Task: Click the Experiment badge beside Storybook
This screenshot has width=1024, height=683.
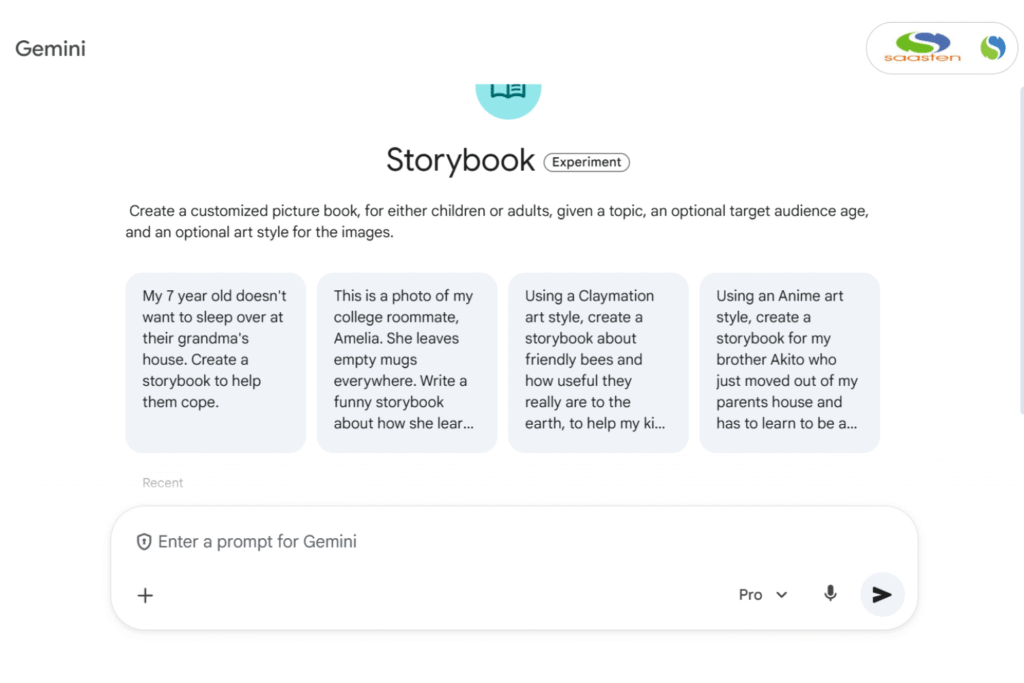Action: [x=586, y=162]
